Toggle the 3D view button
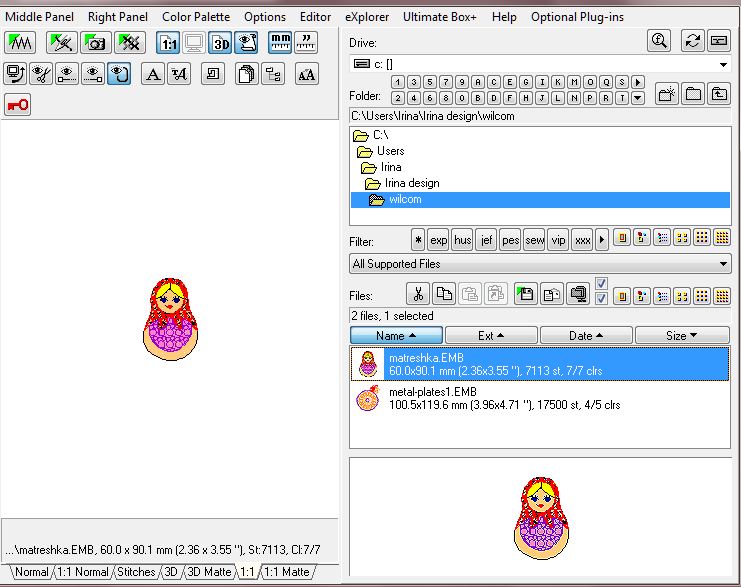Image resolution: width=741 pixels, height=587 pixels. [220, 42]
